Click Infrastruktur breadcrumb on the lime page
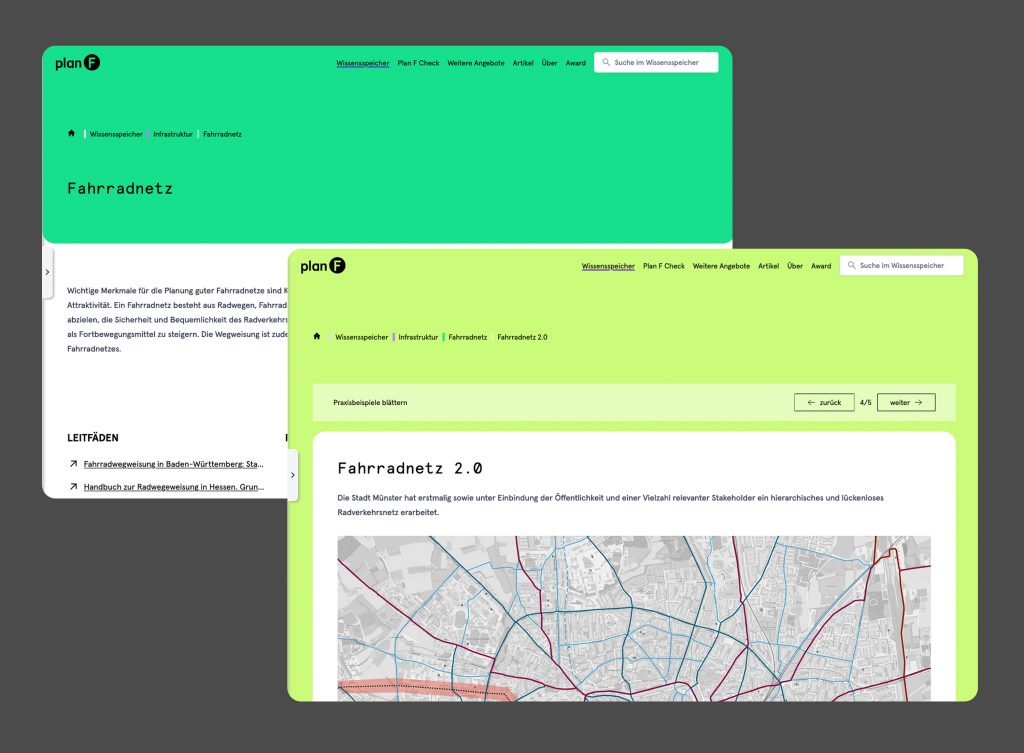This screenshot has height=753, width=1024. pyautogui.click(x=418, y=337)
